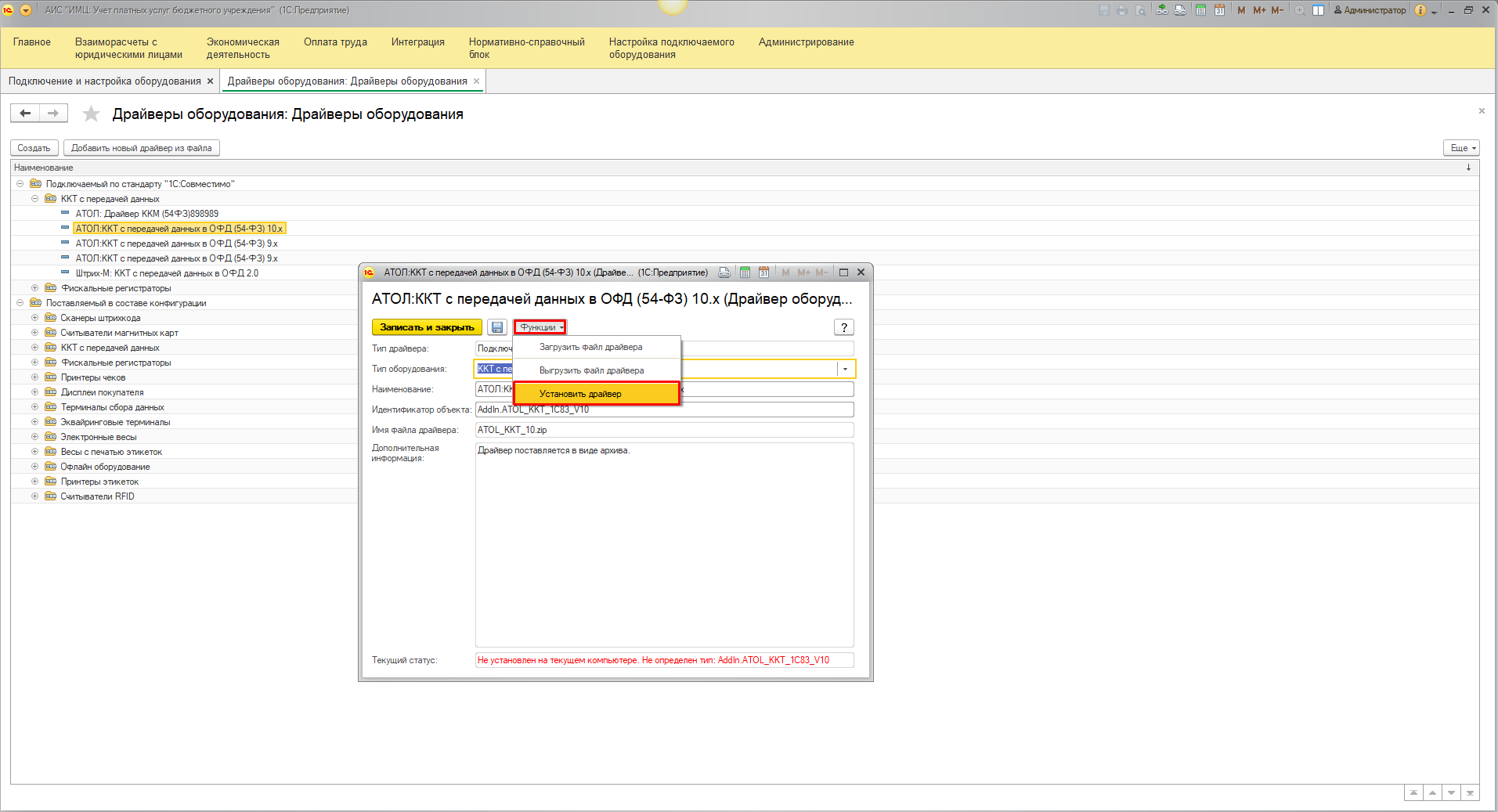Viewport: 1498px width, 812px height.
Task: Switch to 'Подключение и настройка оборудования' tab
Action: click(105, 81)
